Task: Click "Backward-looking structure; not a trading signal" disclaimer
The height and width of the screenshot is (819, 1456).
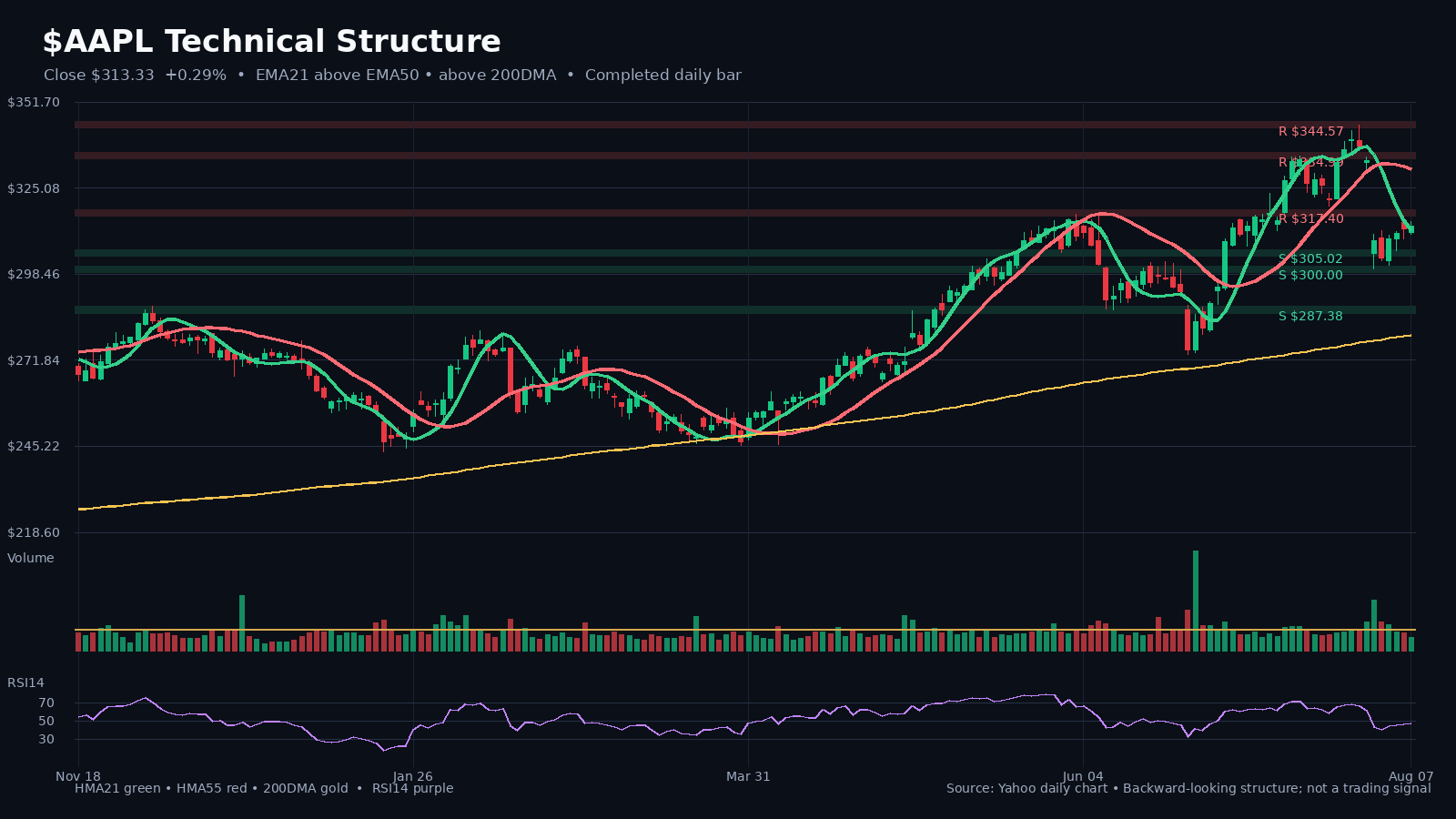Action: pos(1277,788)
